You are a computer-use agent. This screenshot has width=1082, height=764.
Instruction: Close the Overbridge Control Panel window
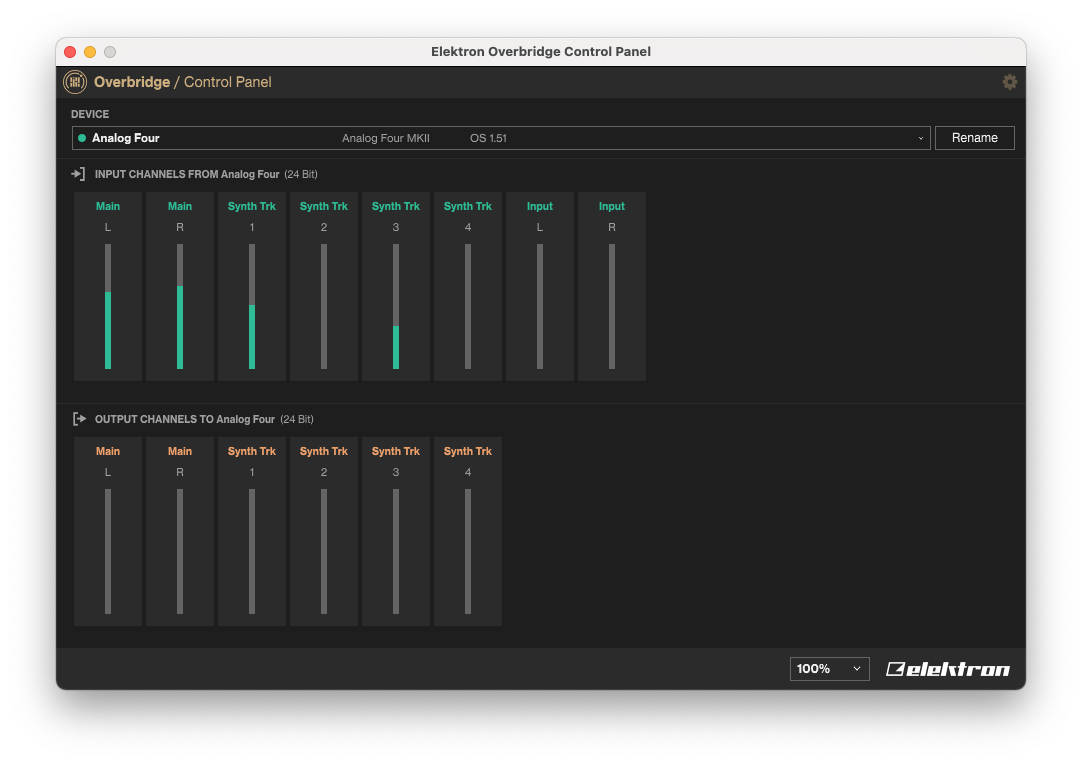coord(70,52)
